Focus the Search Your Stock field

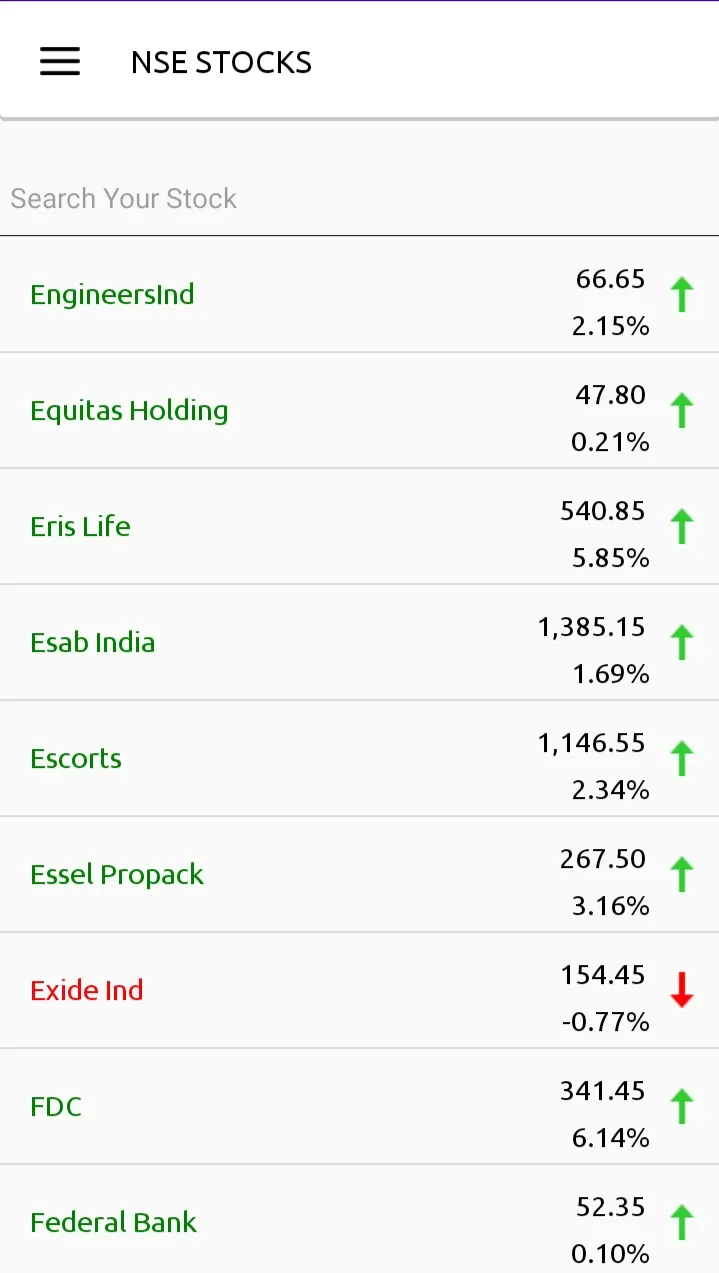[x=359, y=198]
